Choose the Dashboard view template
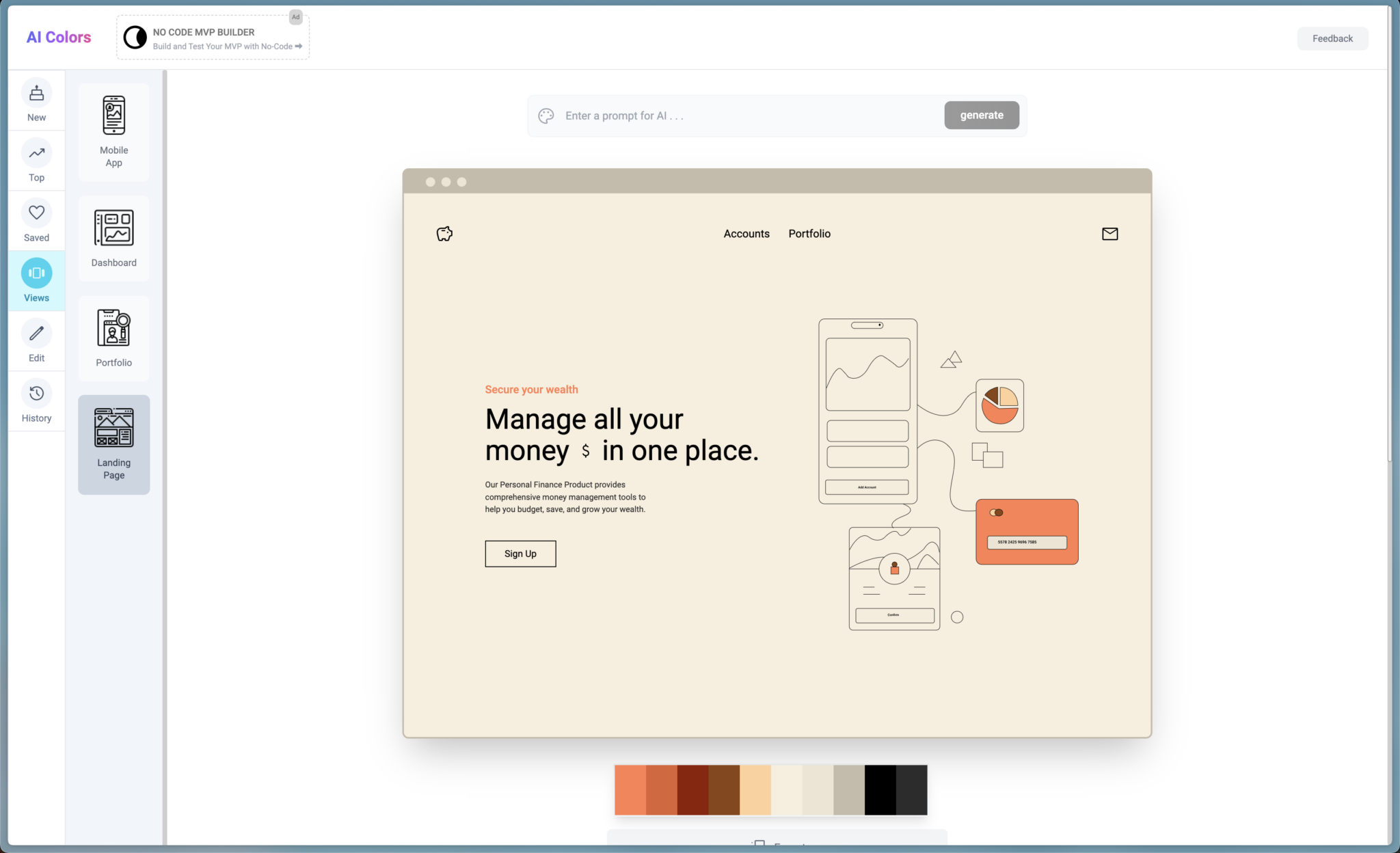Screen dimensions: 1400x853 click(113, 238)
